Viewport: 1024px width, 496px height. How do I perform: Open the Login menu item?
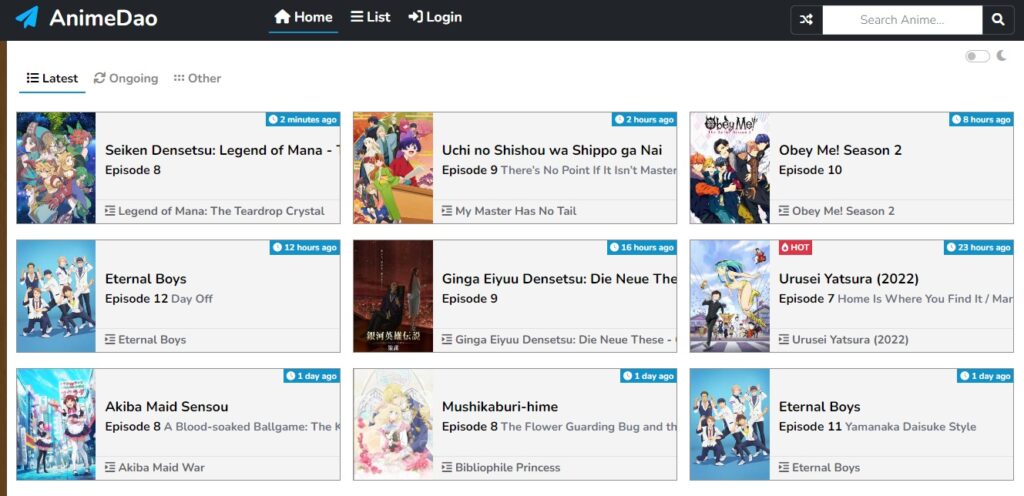pyautogui.click(x=435, y=17)
